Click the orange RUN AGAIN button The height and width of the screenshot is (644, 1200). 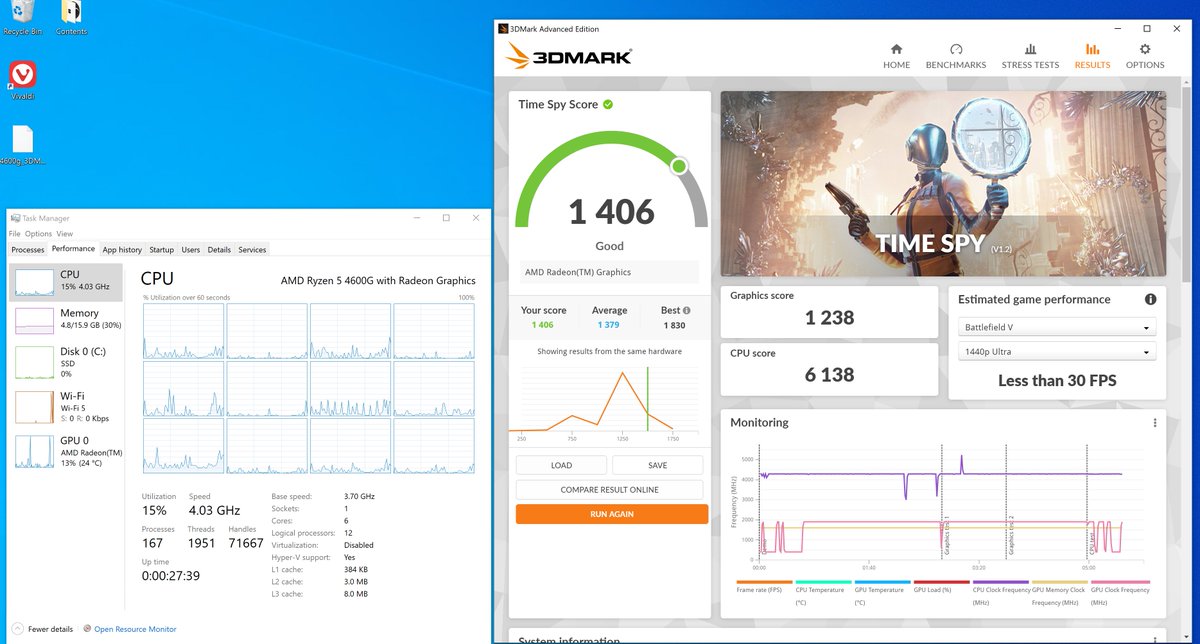612,514
